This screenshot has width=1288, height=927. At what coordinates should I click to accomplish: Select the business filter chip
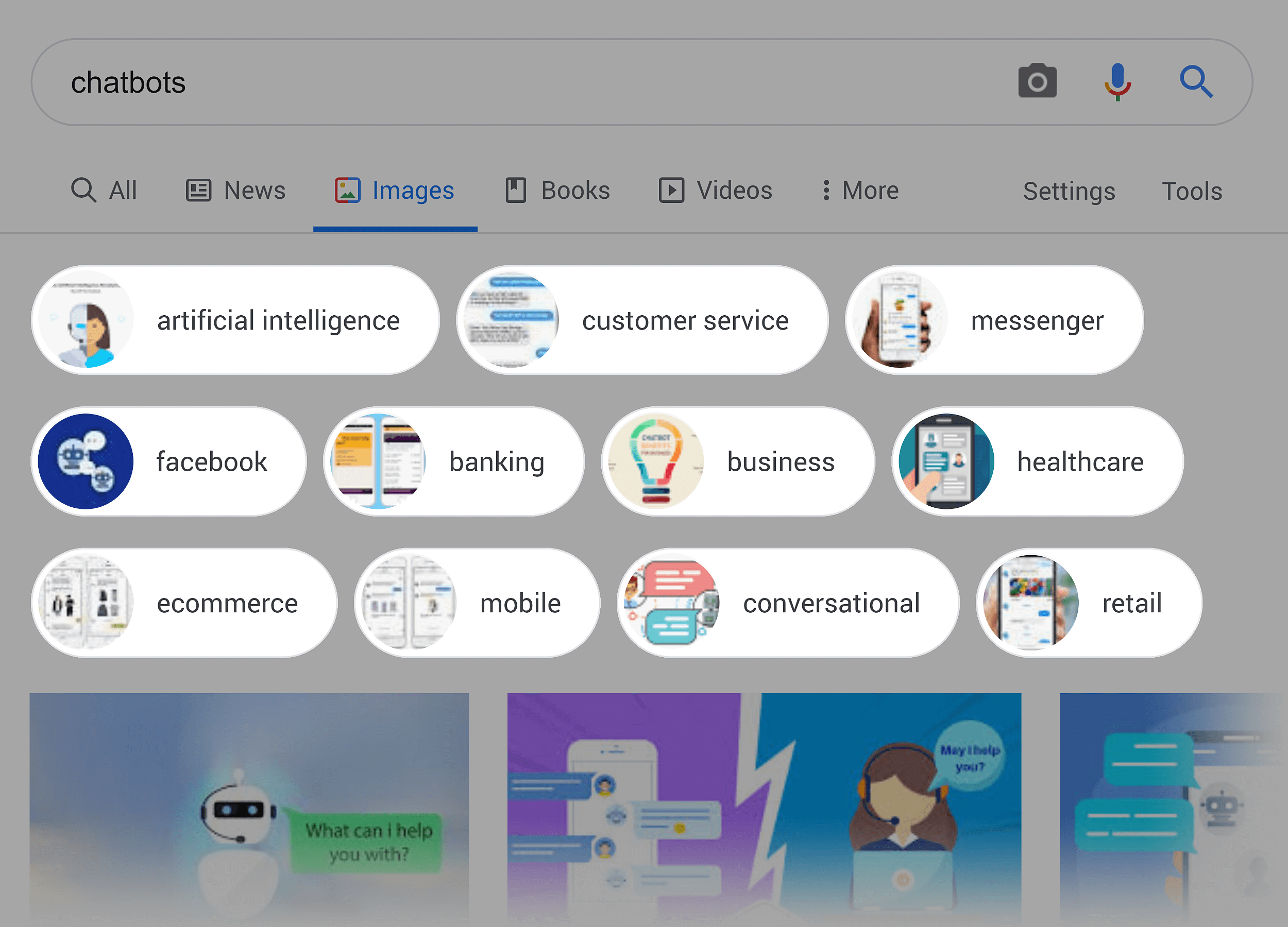738,461
